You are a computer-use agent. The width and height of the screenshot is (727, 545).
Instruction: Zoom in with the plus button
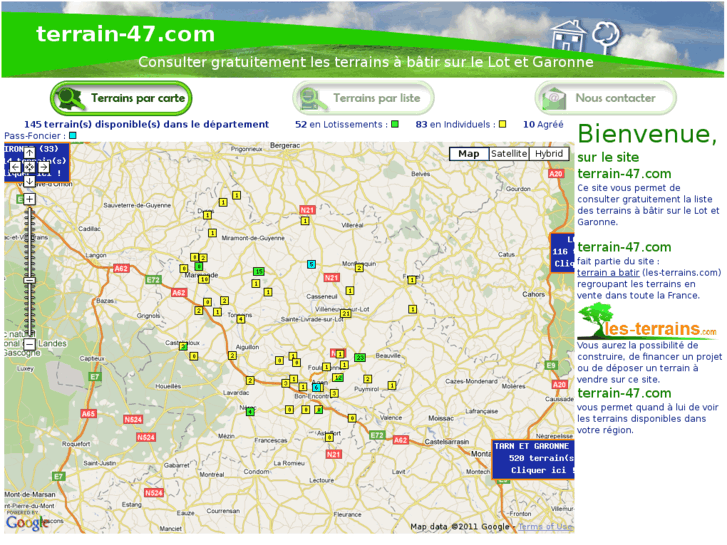[29, 199]
